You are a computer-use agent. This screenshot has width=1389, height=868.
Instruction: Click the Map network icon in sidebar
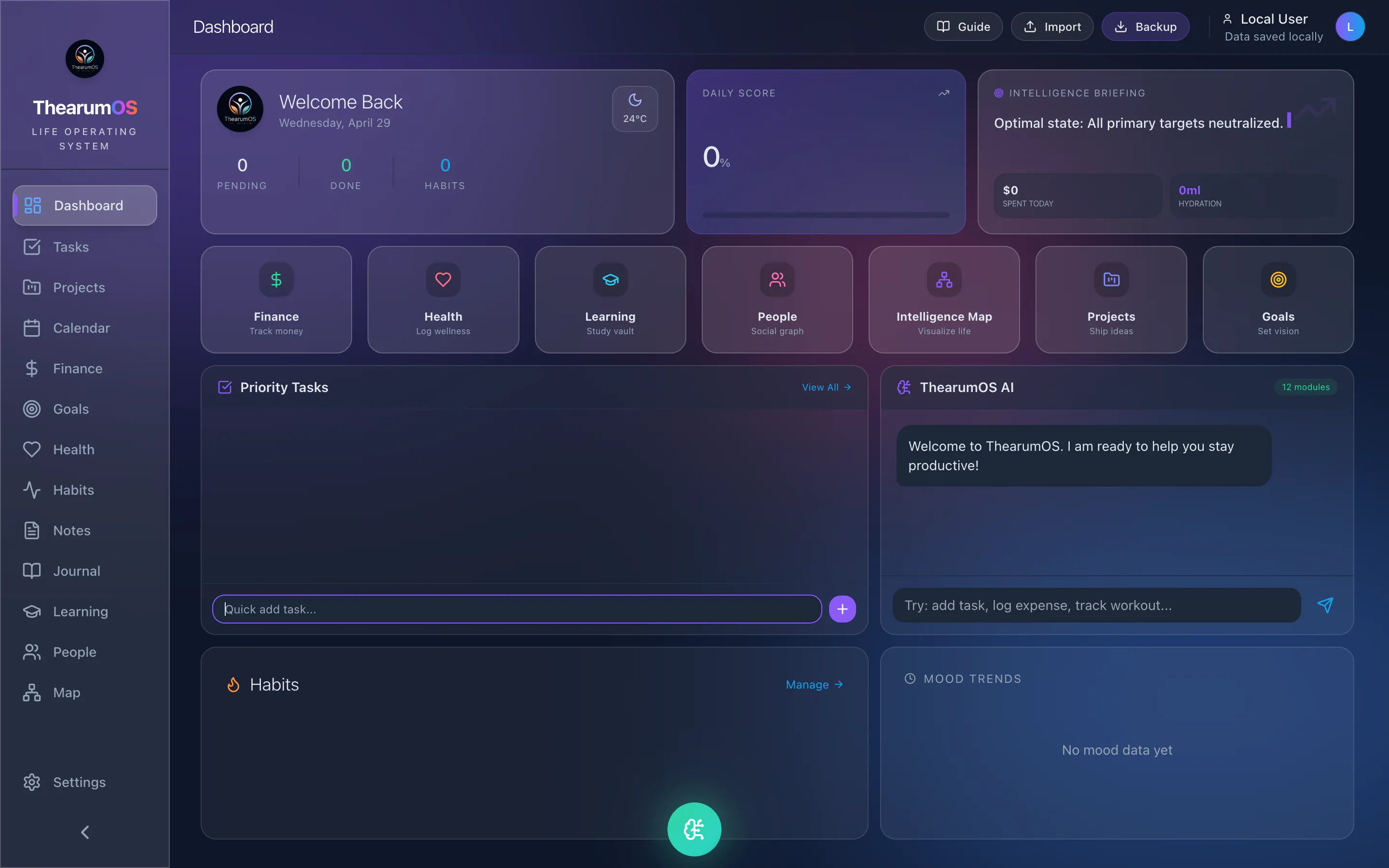(x=31, y=693)
